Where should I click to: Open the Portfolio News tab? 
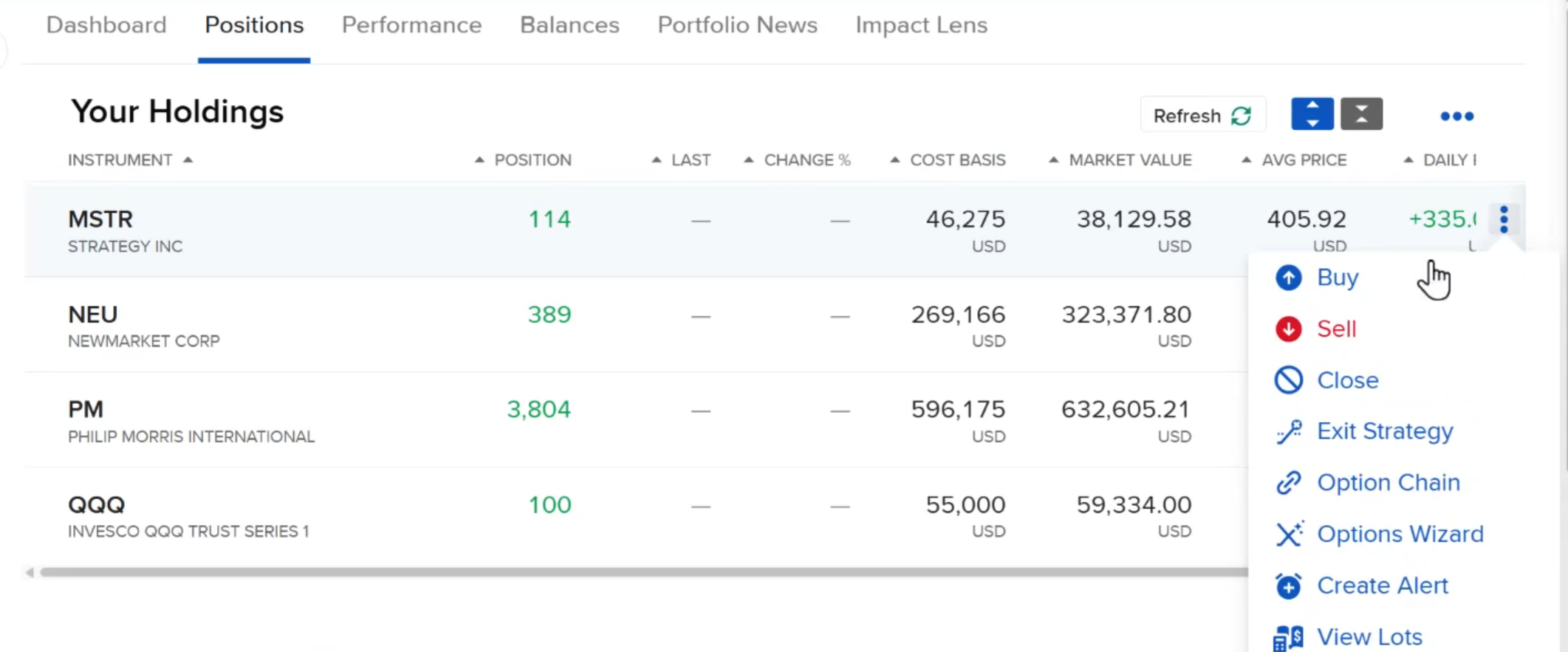(737, 25)
